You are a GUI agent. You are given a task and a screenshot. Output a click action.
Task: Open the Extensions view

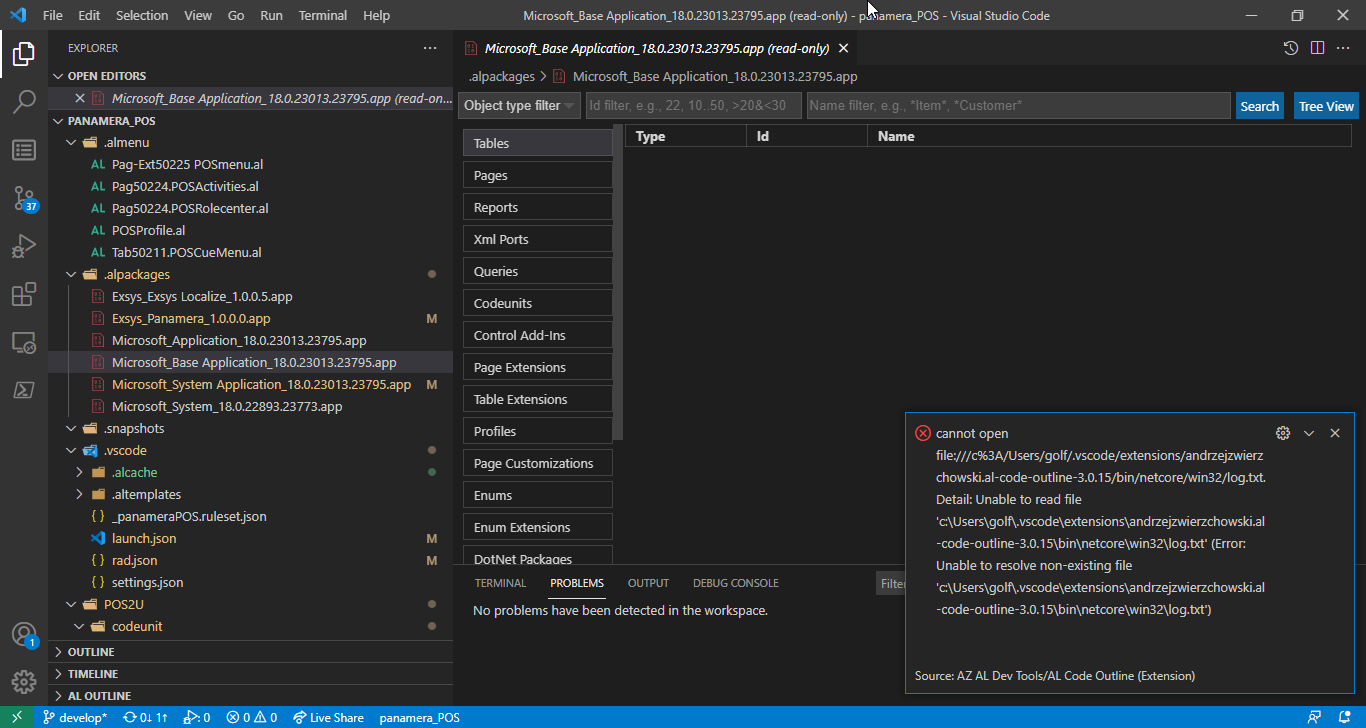[24, 294]
